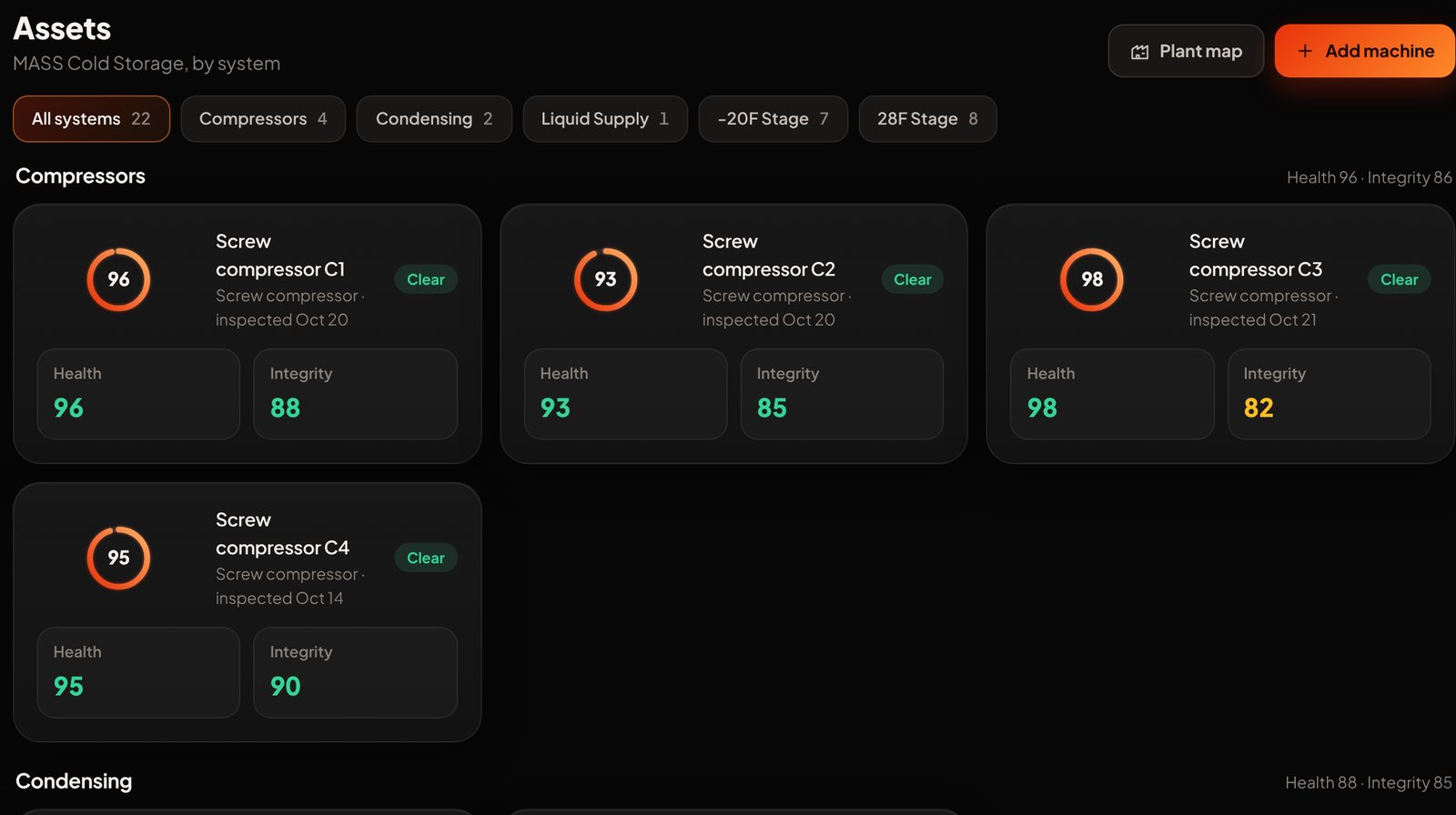Select the Health 95 tile for C4
Screen dimensions: 1456x815
138,672
